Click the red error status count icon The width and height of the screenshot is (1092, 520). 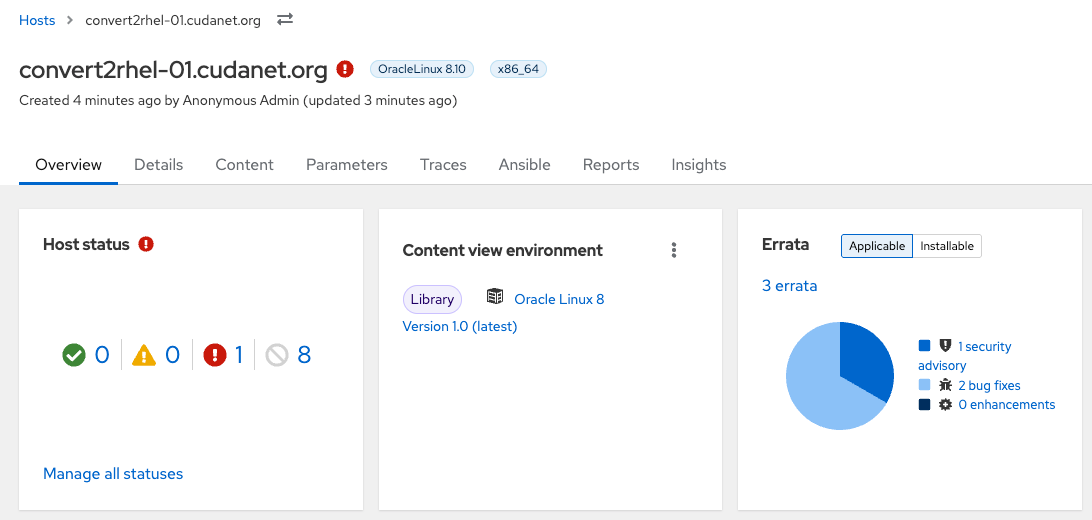point(215,355)
